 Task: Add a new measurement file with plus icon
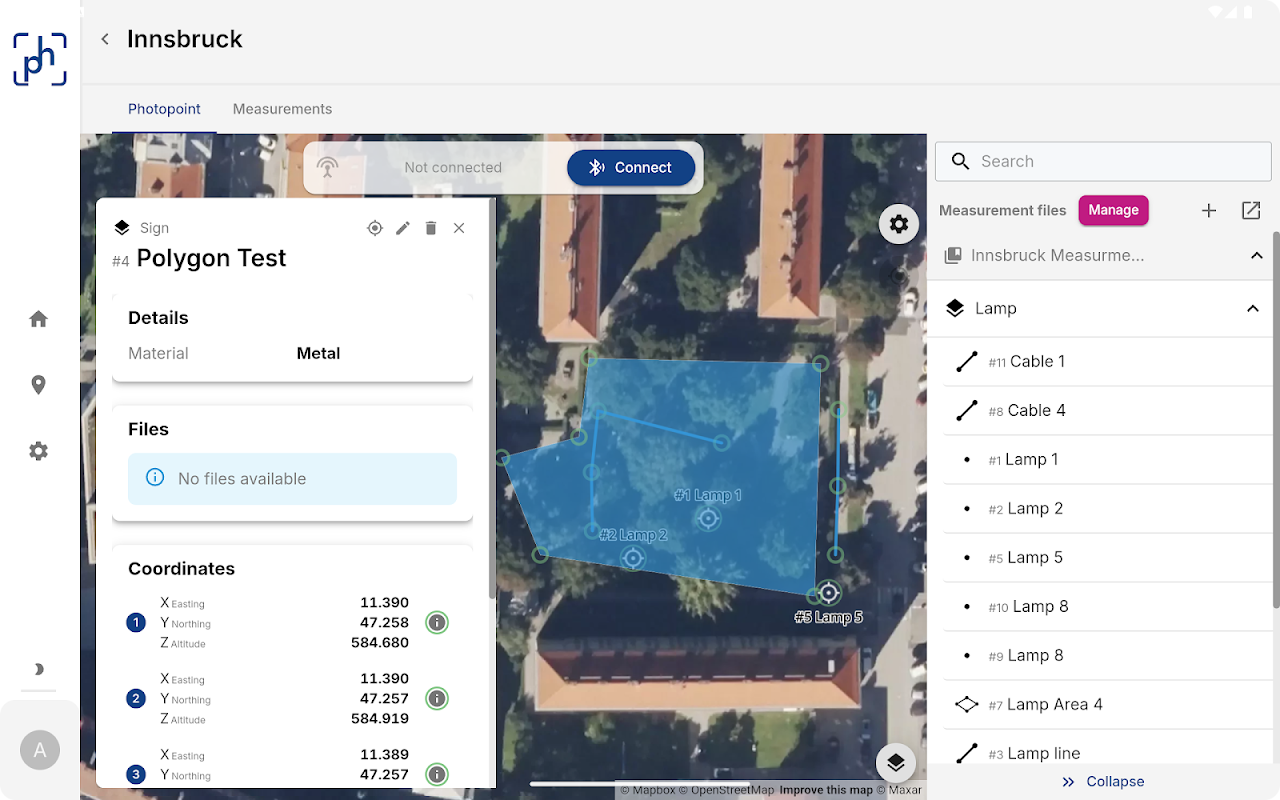(1209, 210)
